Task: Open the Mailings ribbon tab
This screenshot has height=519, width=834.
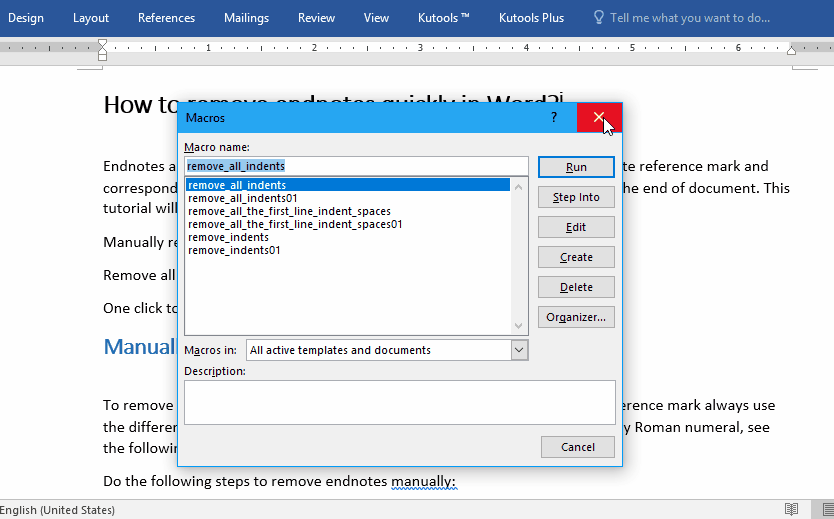Action: click(x=246, y=18)
